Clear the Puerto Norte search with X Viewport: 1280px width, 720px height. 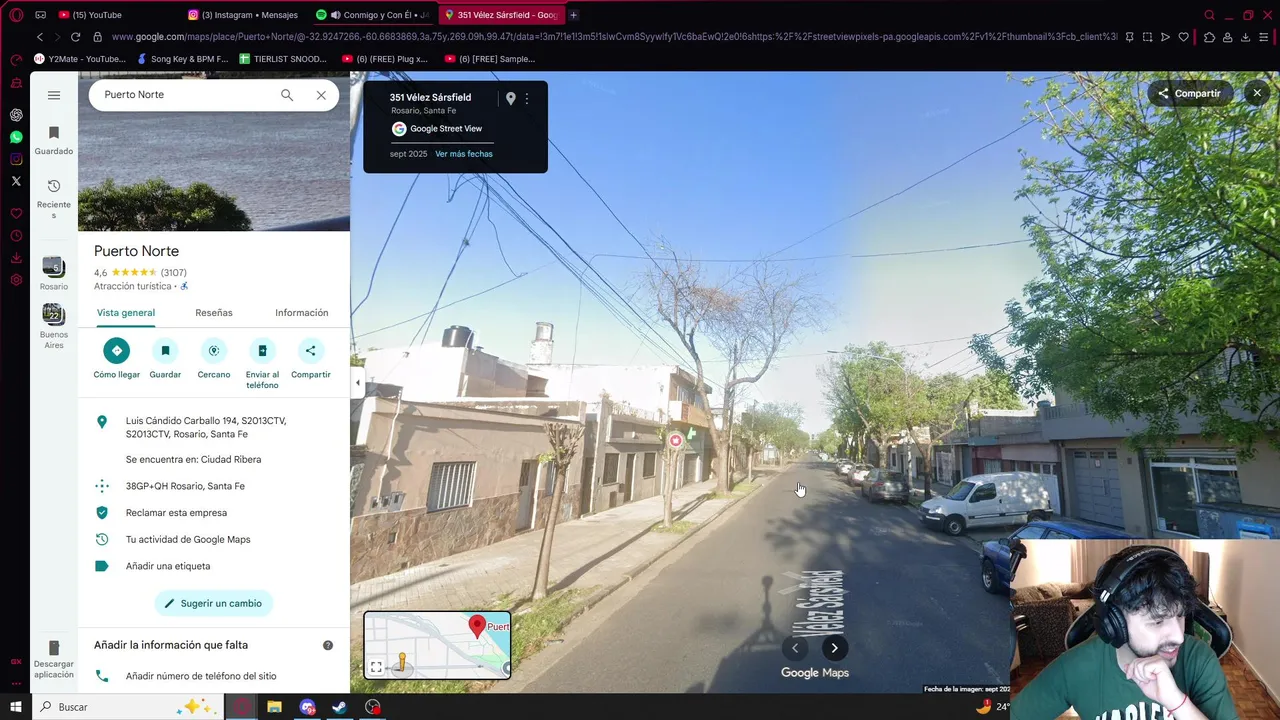pyautogui.click(x=321, y=95)
